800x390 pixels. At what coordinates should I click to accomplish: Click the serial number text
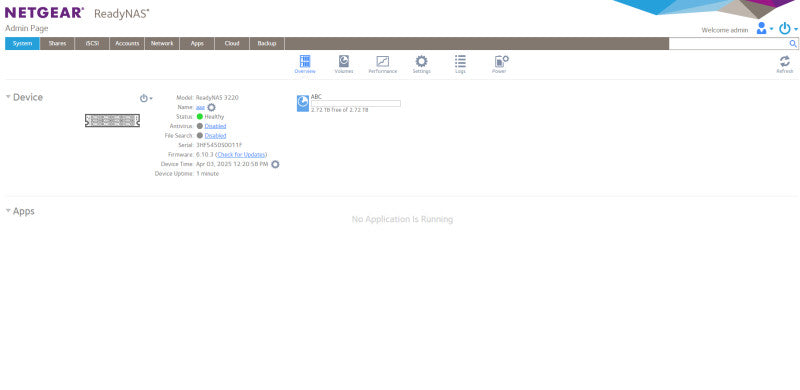coord(219,145)
